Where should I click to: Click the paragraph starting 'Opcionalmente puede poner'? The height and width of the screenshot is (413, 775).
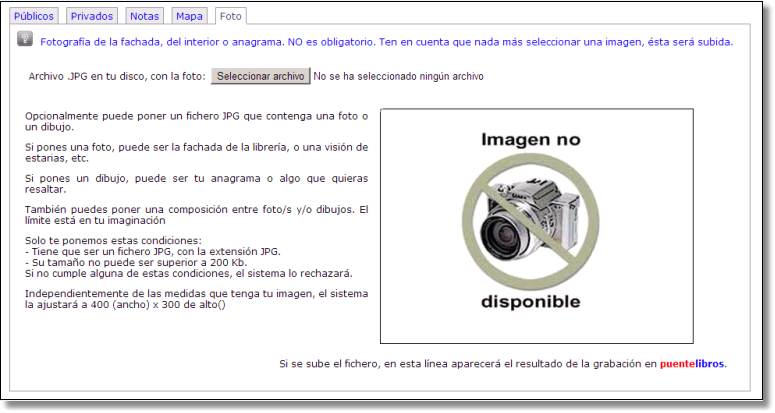point(196,122)
